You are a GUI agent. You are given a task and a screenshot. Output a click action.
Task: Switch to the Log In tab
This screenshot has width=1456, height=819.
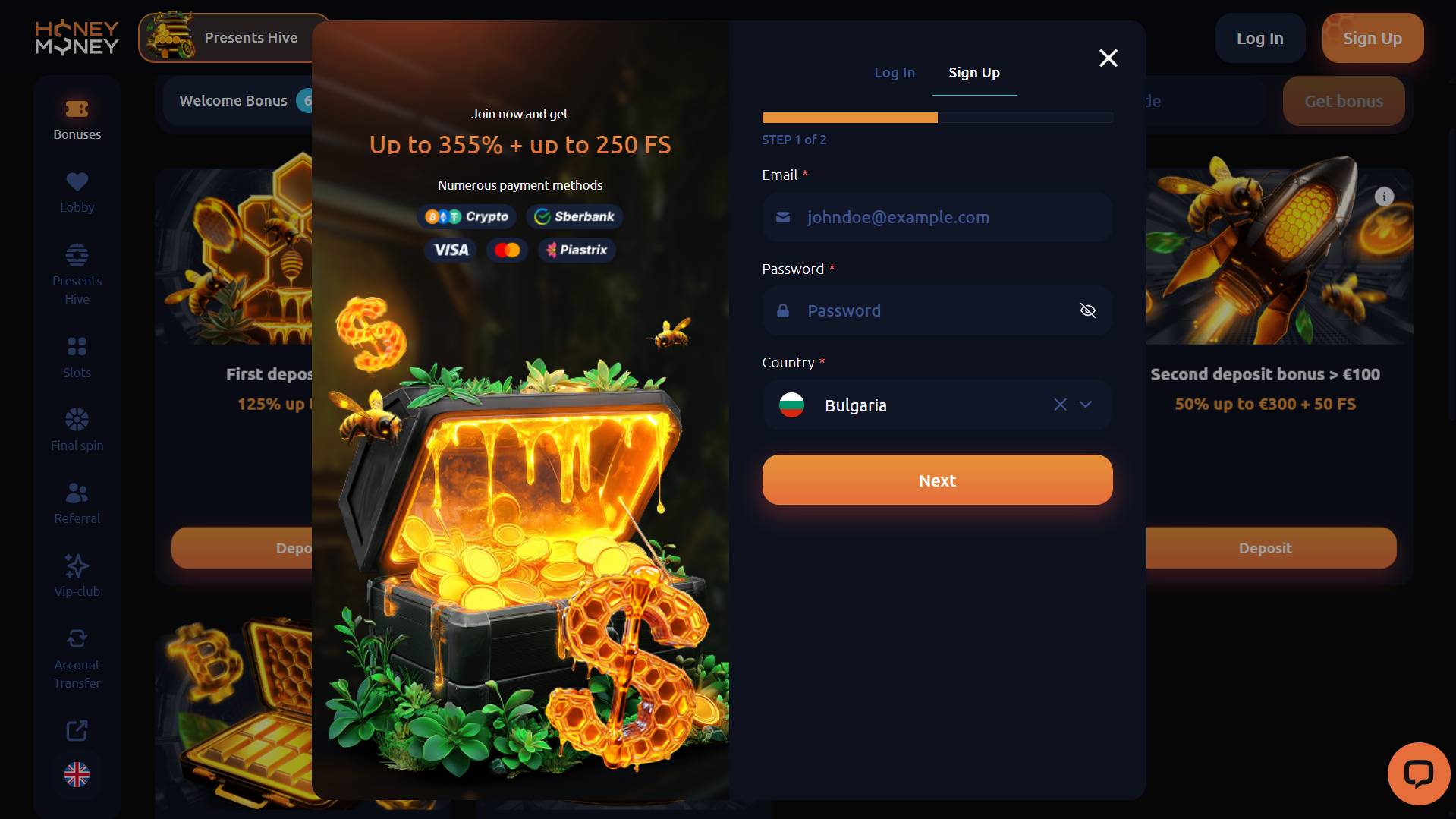[x=894, y=73]
